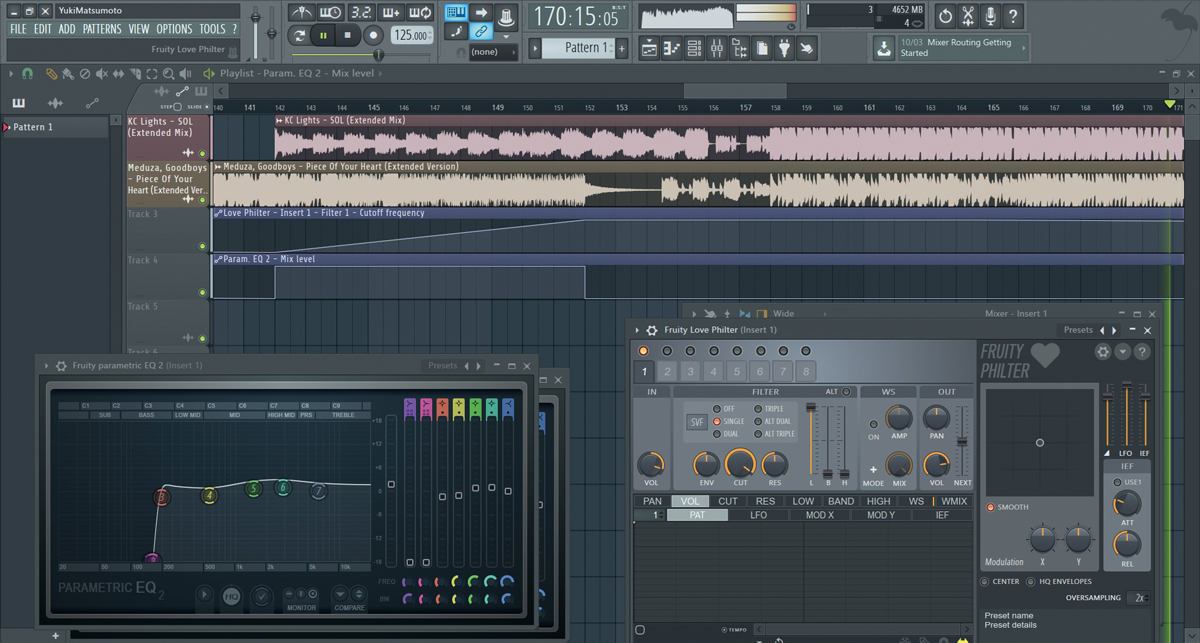The width and height of the screenshot is (1200, 643).
Task: Switch to the CUT envelope tab
Action: [728, 502]
